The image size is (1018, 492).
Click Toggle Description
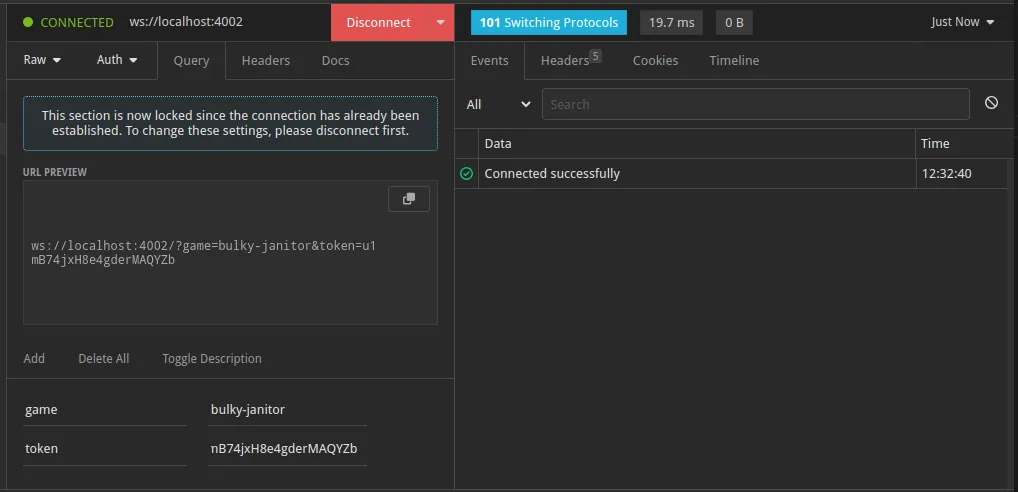pyautogui.click(x=212, y=358)
